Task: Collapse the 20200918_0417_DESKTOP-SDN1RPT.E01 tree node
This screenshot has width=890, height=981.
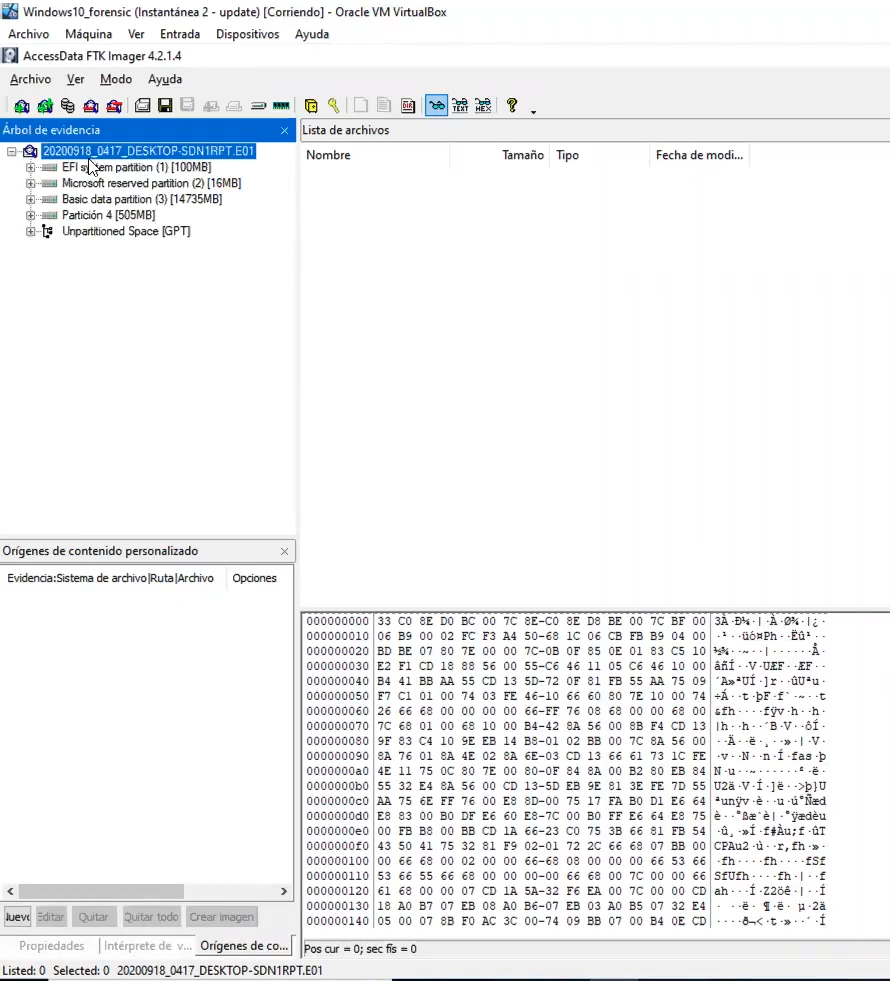Action: (x=12, y=151)
